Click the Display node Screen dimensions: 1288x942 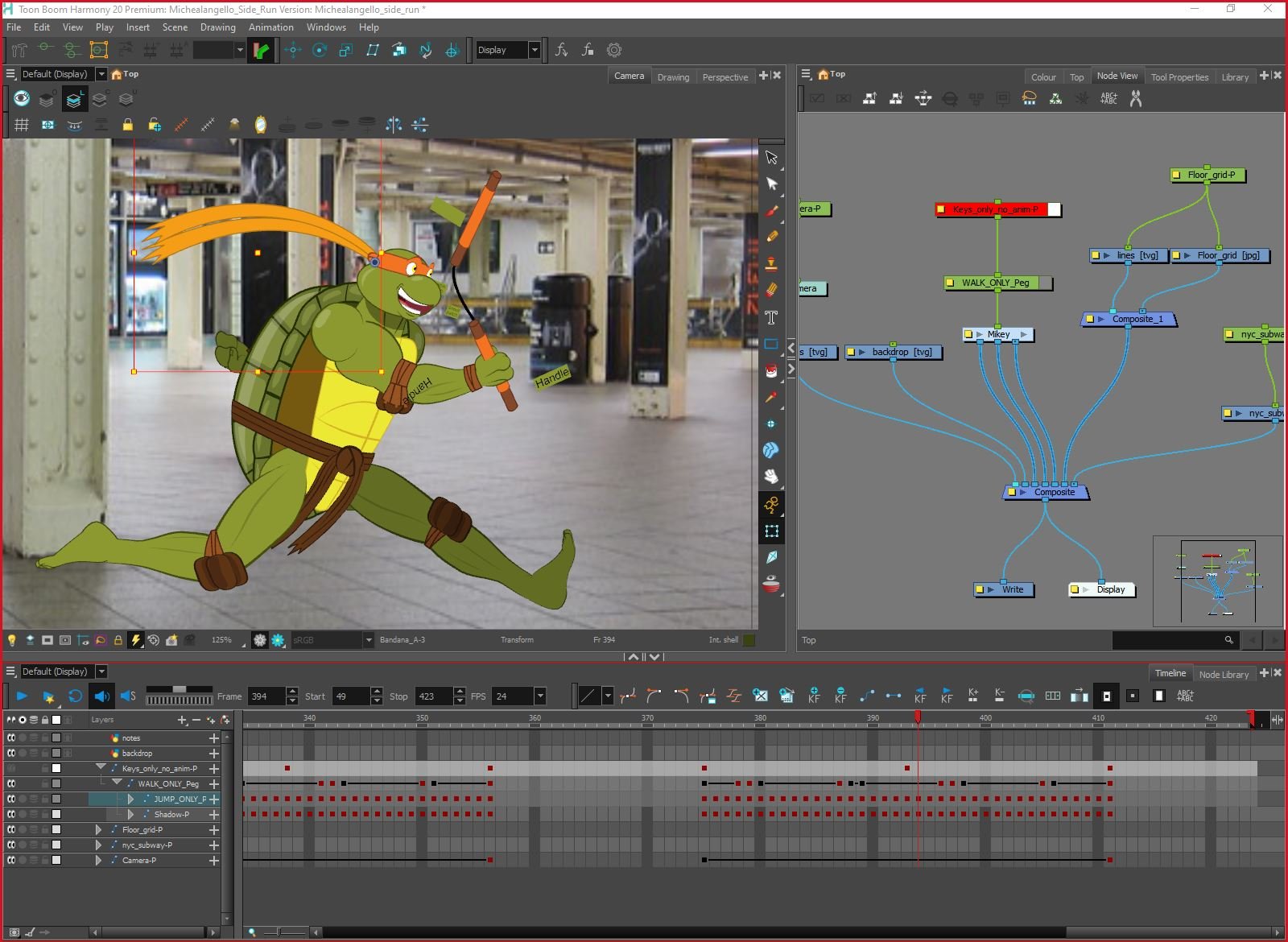tap(1102, 589)
